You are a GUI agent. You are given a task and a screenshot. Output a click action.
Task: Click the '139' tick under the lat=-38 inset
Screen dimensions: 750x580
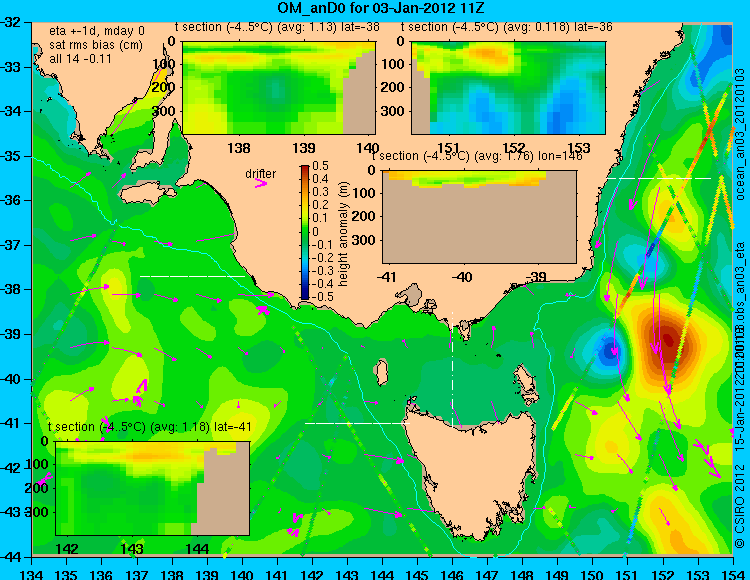(304, 148)
